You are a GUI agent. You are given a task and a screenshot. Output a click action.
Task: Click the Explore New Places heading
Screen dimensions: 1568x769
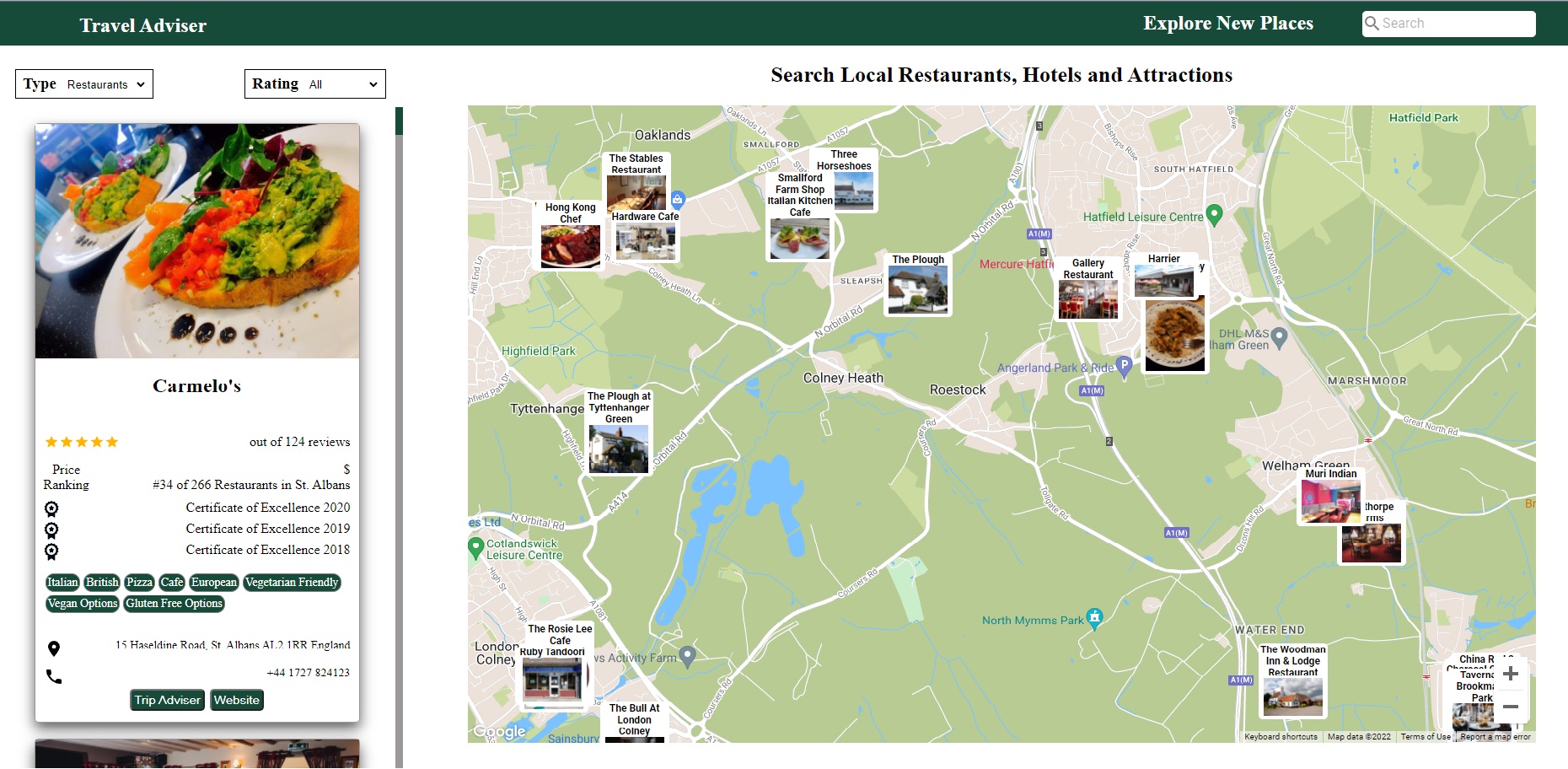pyautogui.click(x=1228, y=24)
